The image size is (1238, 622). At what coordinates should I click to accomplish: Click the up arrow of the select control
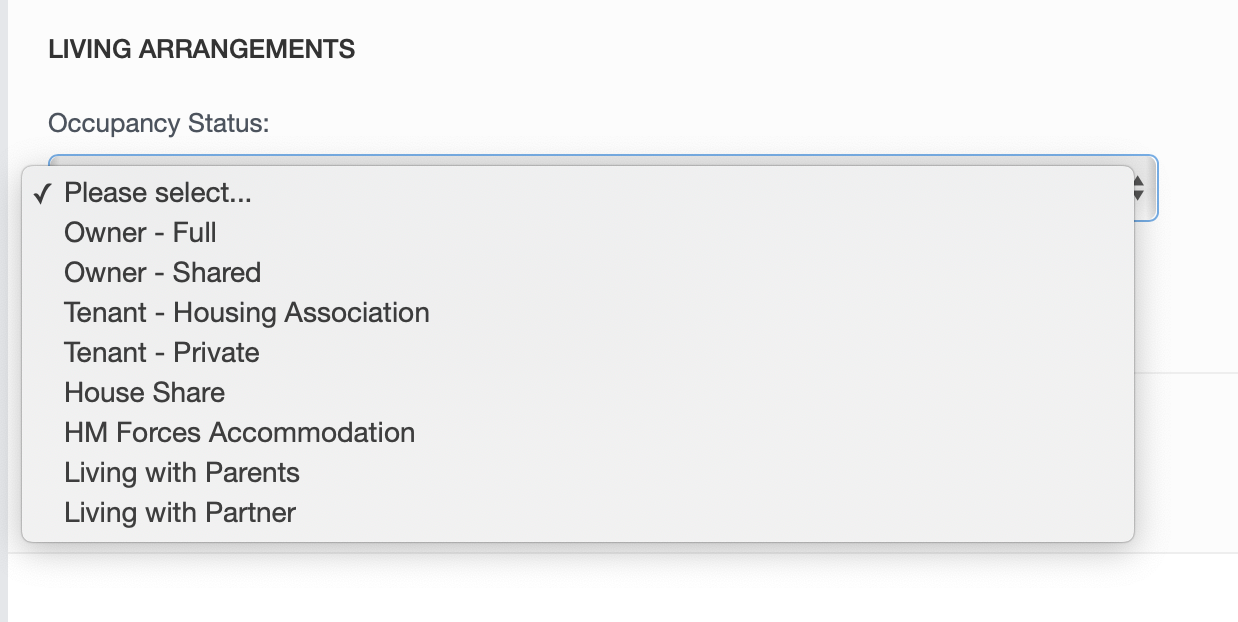click(1137, 182)
